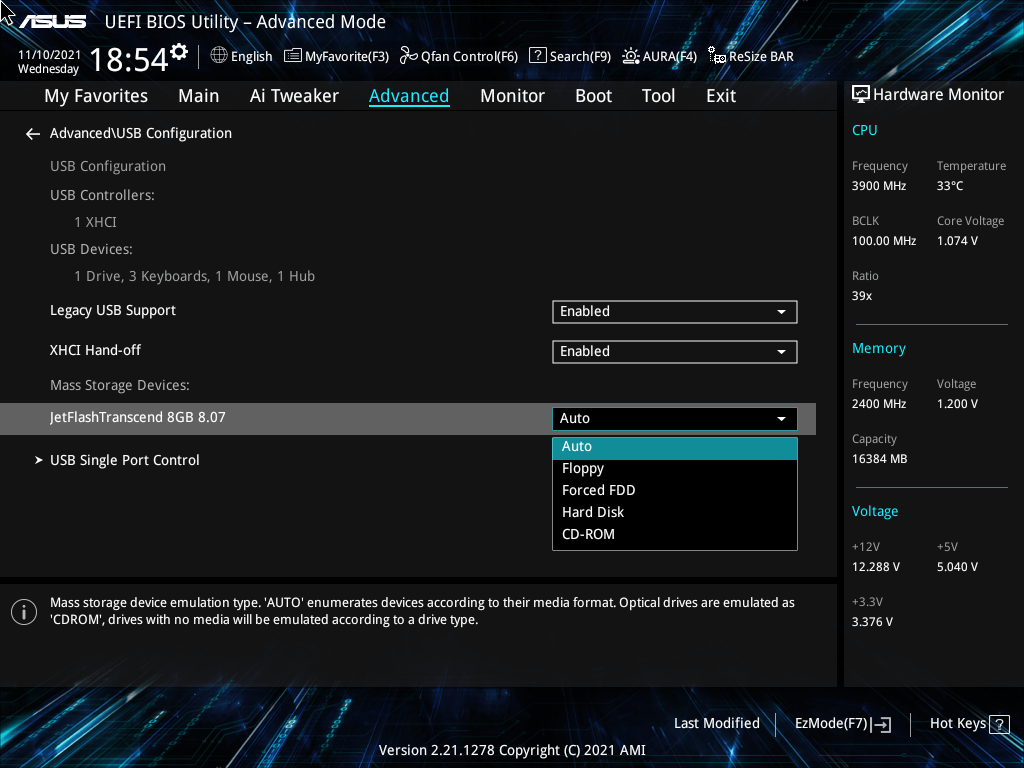Image resolution: width=1024 pixels, height=768 pixels.
Task: Open the Ai Tweaker tab
Action: pos(294,96)
